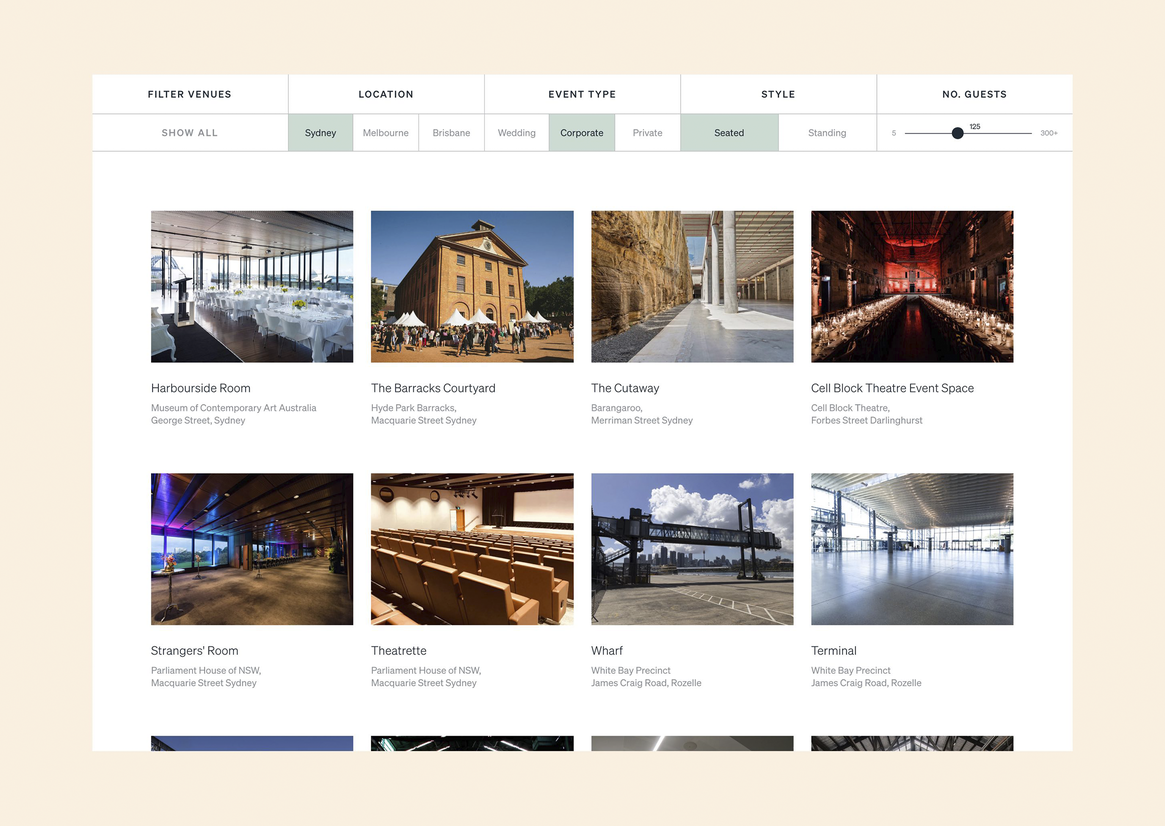
Task: Click the Strangers' Room venue title
Action: (195, 651)
